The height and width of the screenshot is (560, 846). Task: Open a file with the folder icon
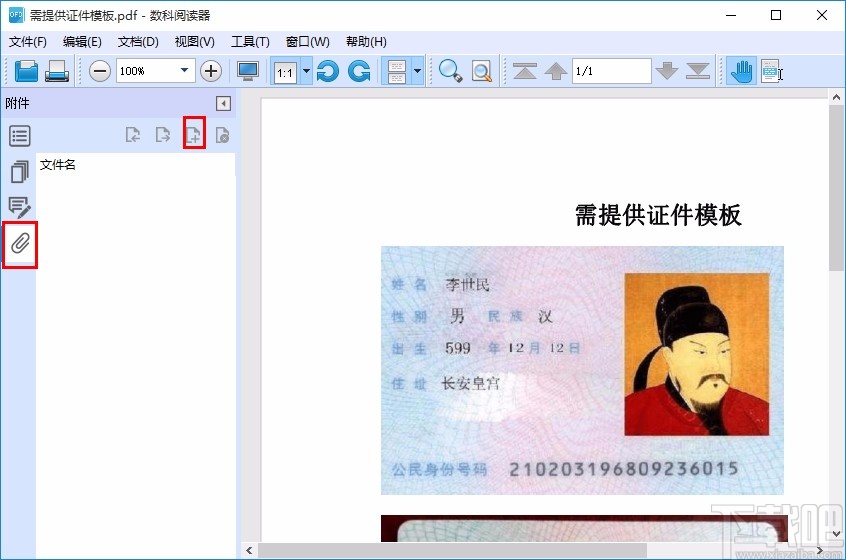[x=26, y=71]
